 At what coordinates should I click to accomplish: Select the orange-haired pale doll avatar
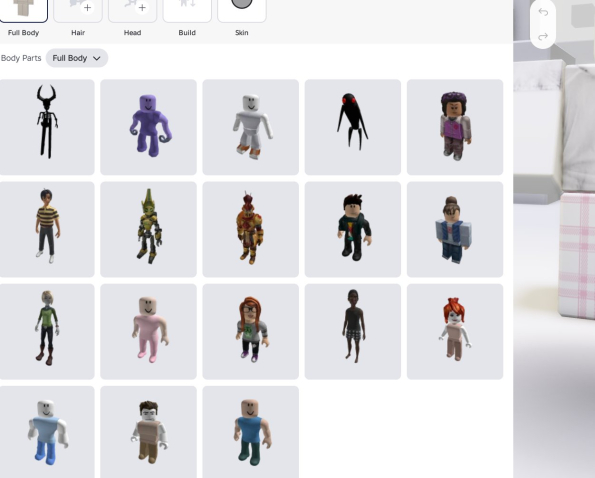(x=455, y=332)
